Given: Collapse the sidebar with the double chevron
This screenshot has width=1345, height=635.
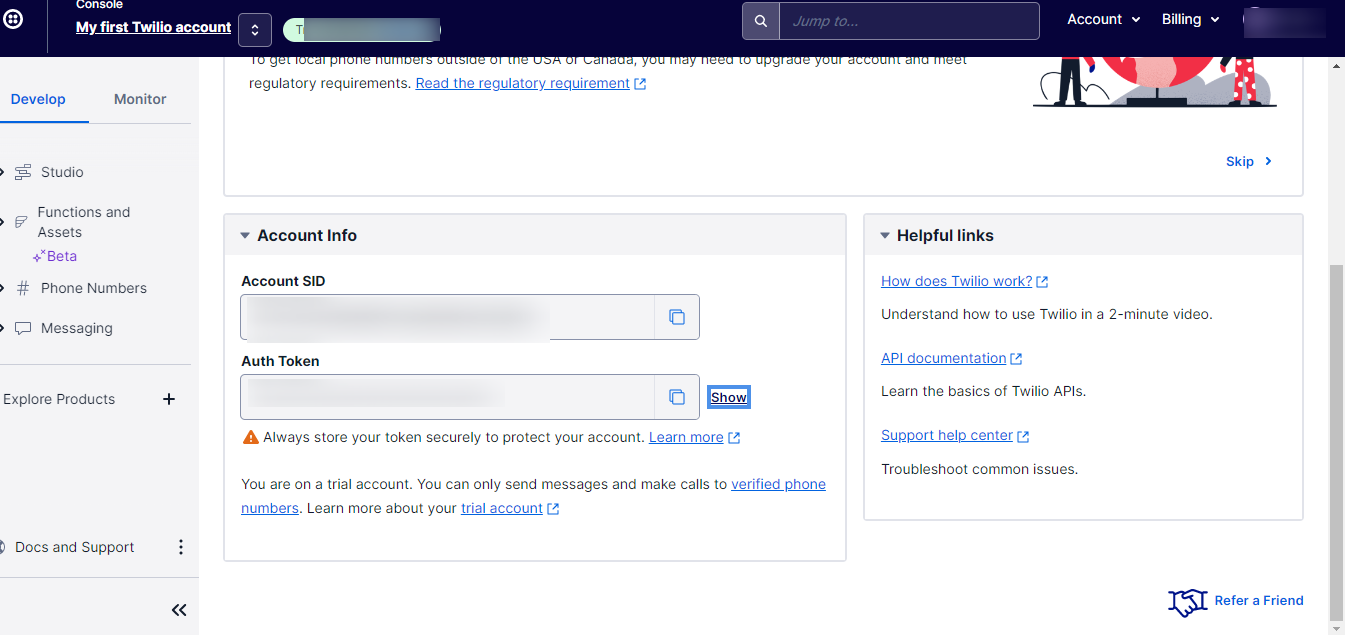Looking at the screenshot, I should coord(179,610).
